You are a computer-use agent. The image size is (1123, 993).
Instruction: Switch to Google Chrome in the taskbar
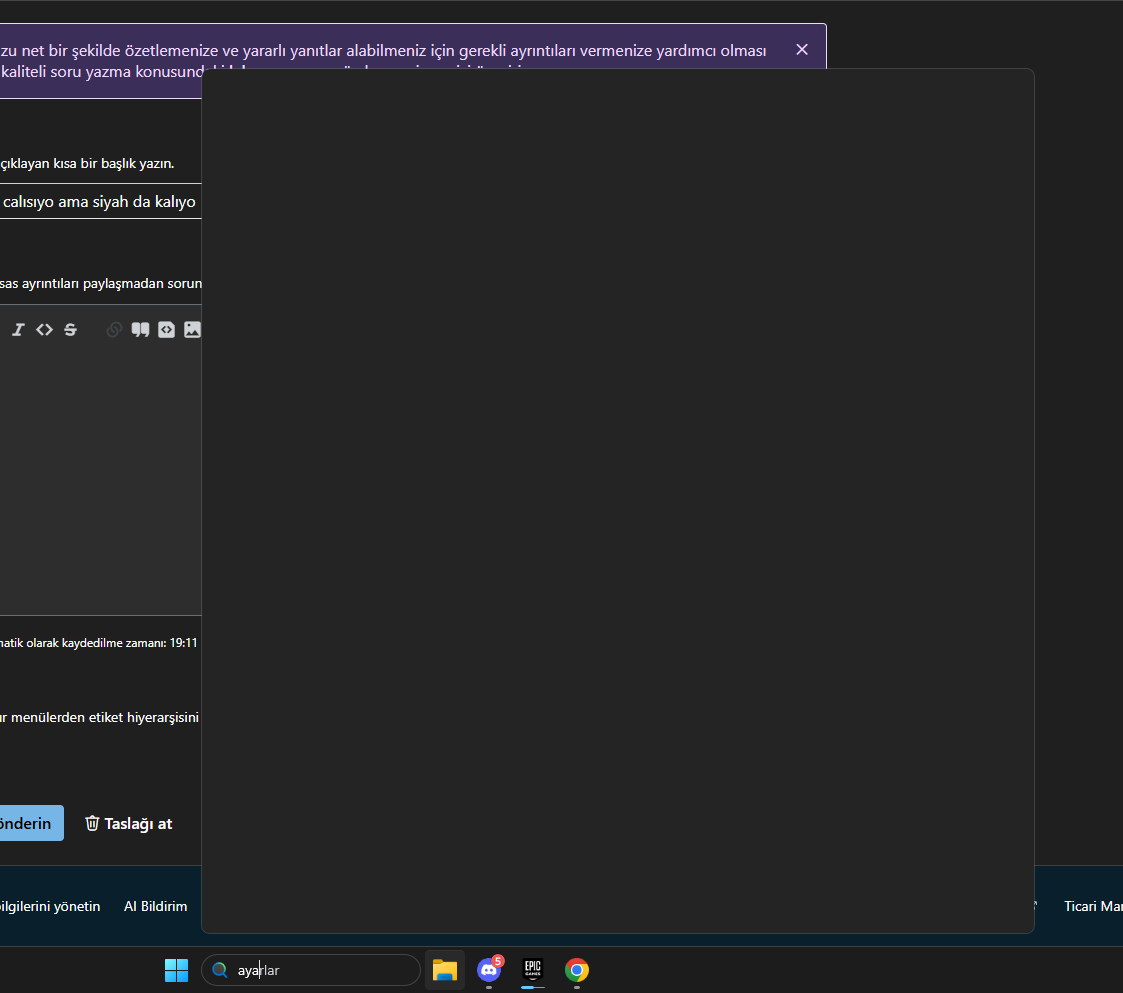[x=577, y=970]
